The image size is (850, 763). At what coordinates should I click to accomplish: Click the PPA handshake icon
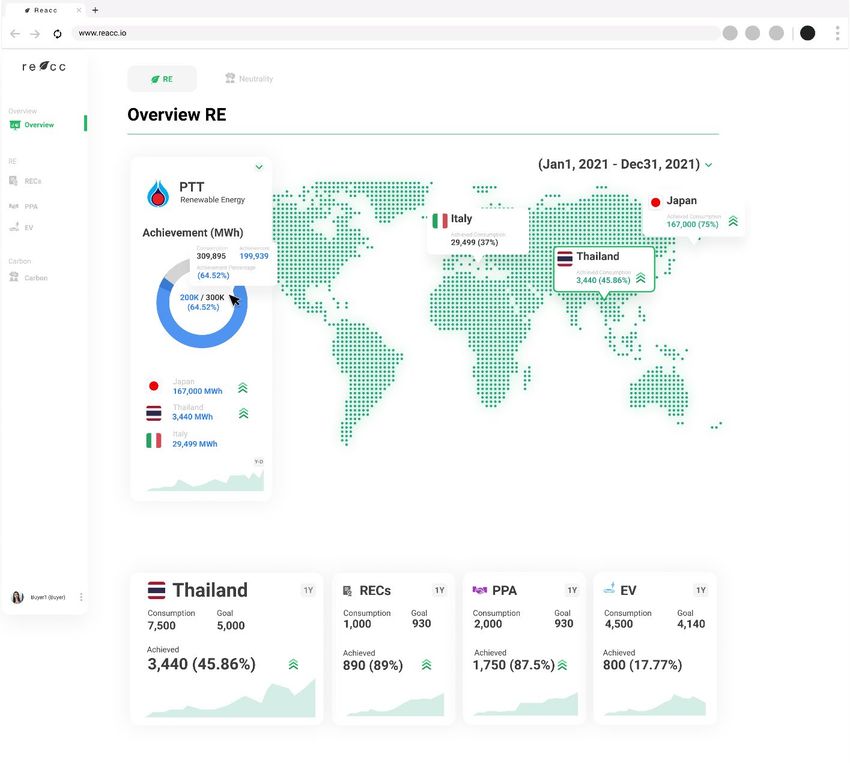(x=480, y=590)
